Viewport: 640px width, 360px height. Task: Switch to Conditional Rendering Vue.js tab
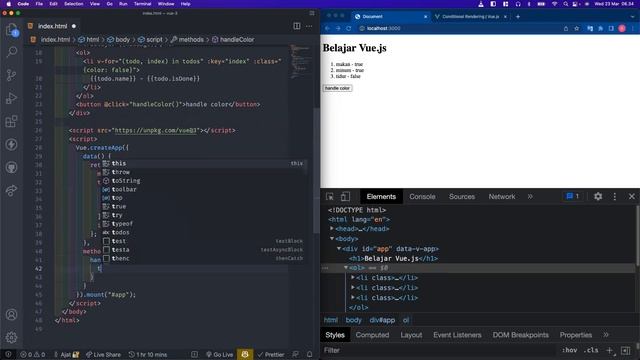point(471,17)
